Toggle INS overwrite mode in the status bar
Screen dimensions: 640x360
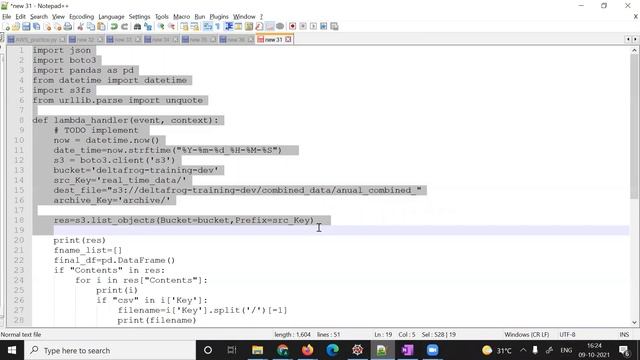[624, 334]
